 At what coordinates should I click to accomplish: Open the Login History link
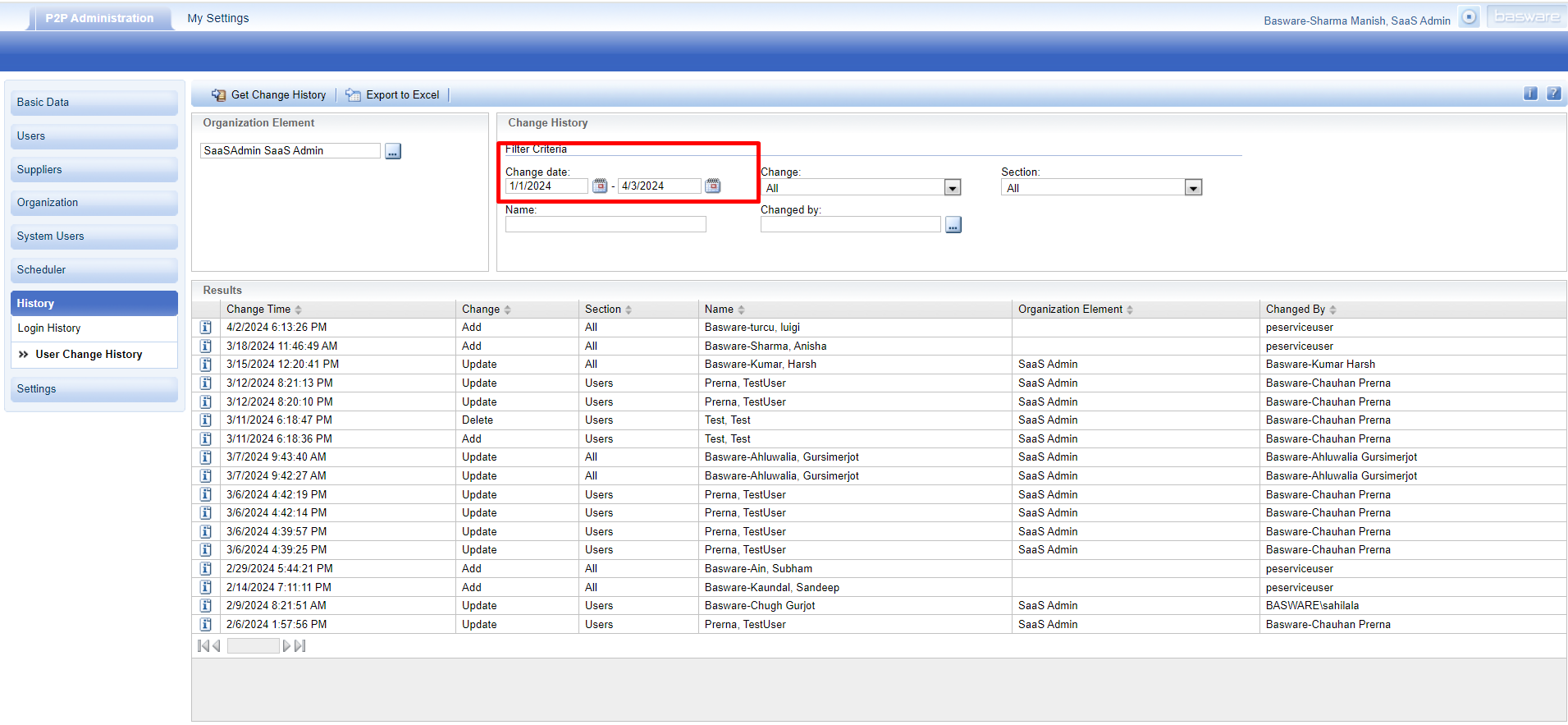point(49,328)
